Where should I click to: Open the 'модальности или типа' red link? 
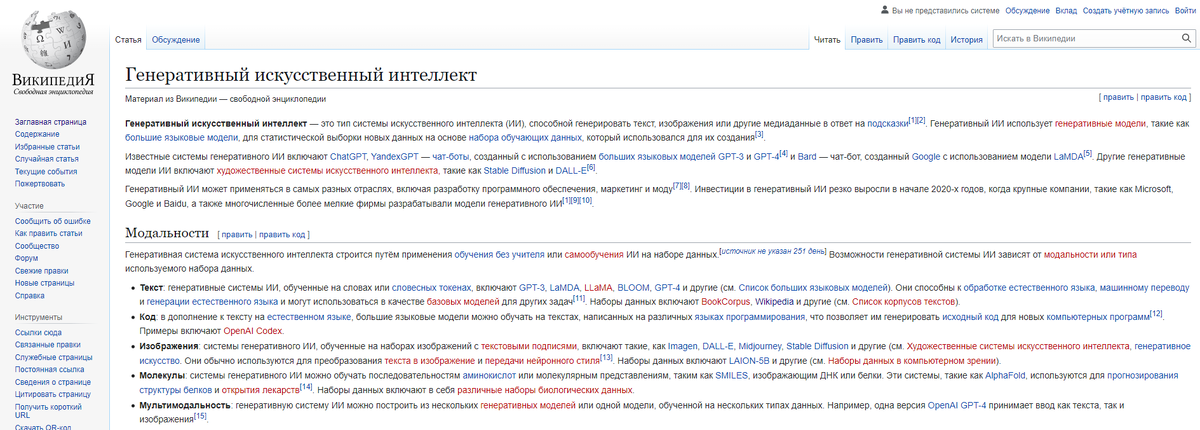coord(1090,254)
